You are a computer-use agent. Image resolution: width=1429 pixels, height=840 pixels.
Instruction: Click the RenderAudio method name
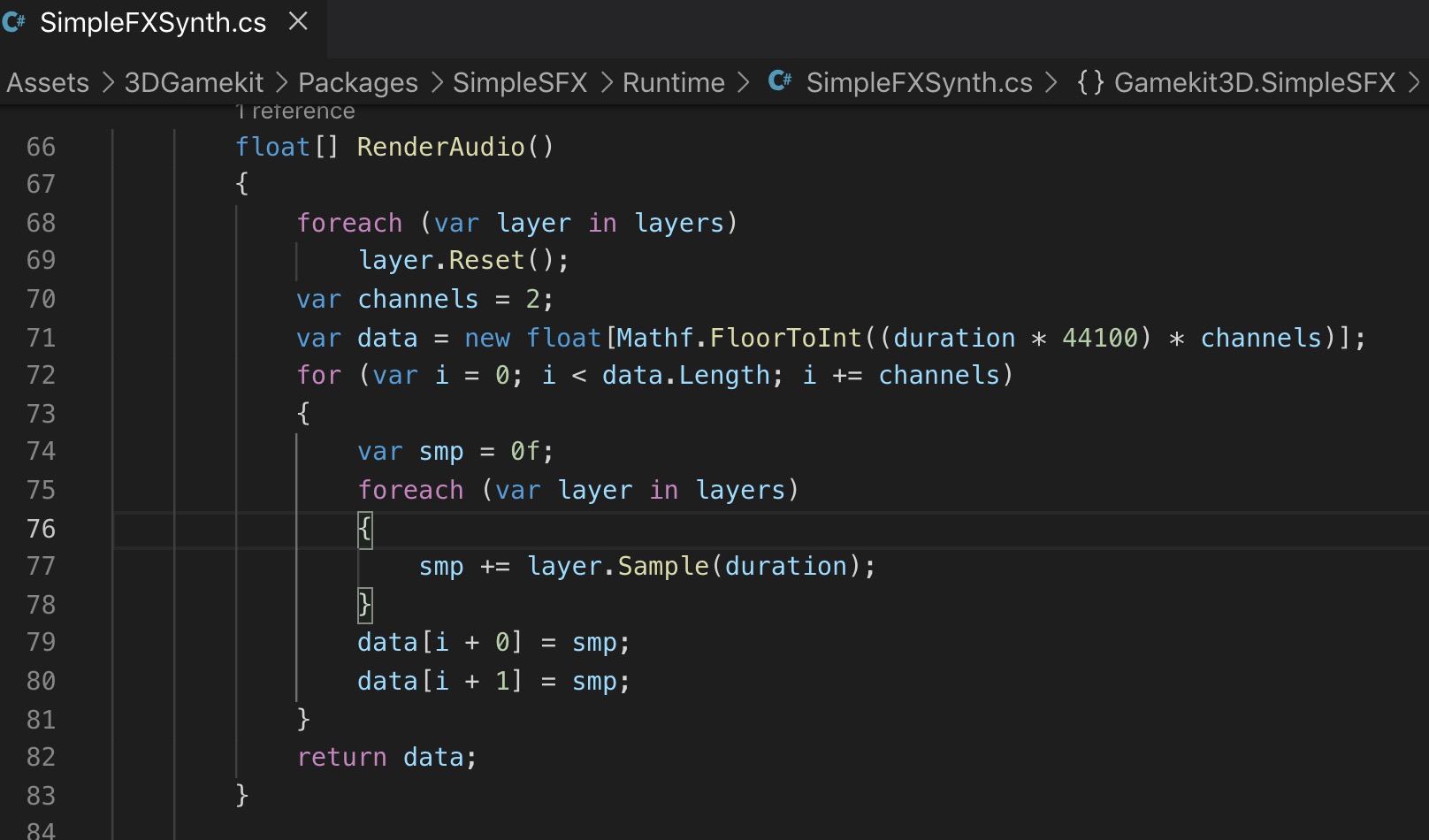(440, 146)
